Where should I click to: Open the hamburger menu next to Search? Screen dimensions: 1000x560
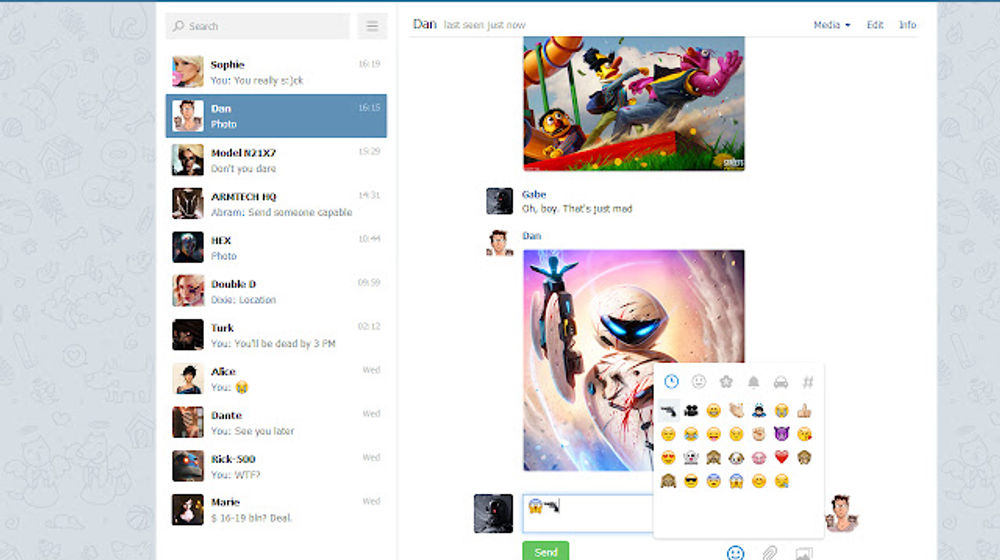pyautogui.click(x=372, y=26)
